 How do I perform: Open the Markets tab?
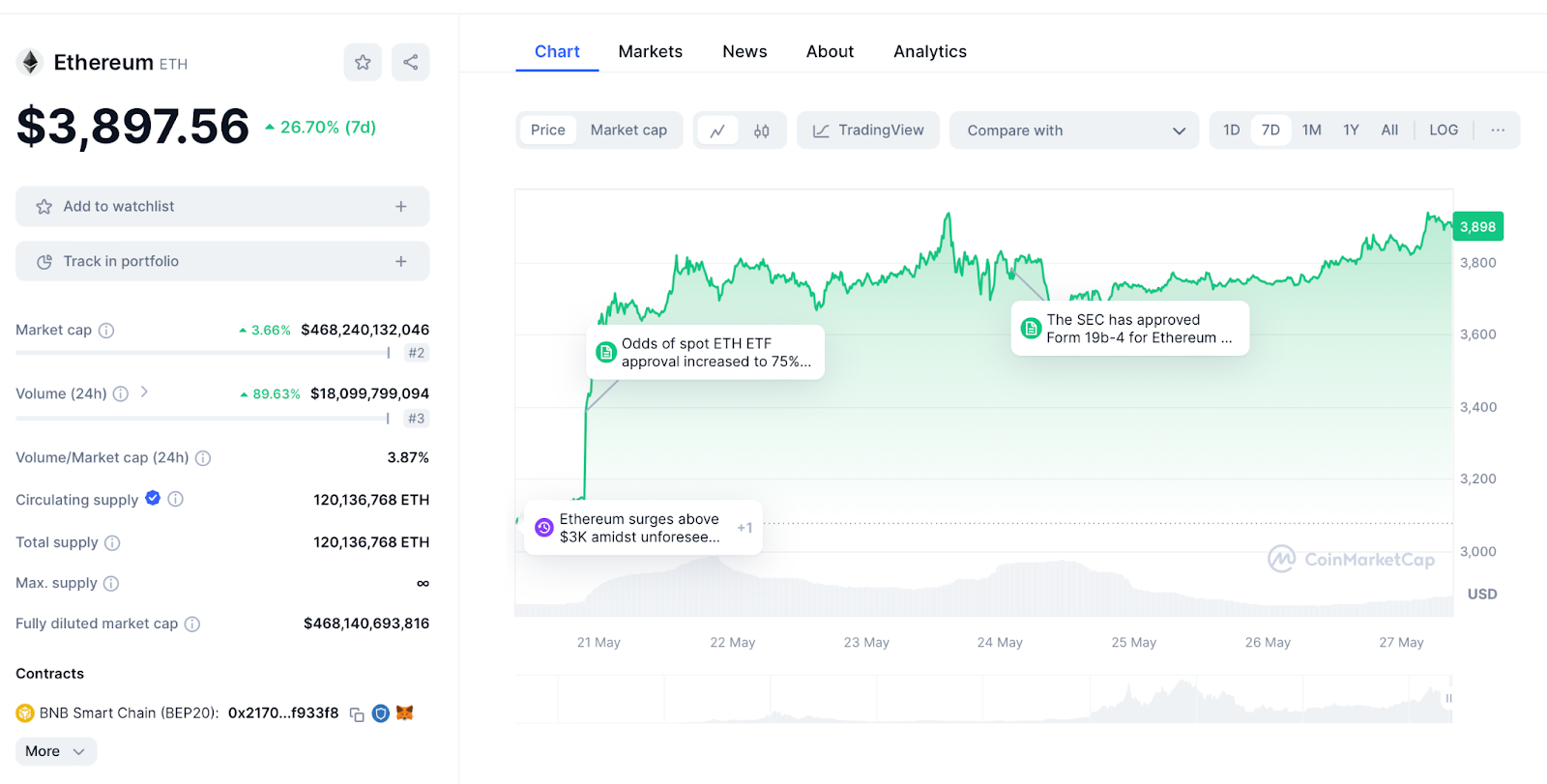(651, 52)
